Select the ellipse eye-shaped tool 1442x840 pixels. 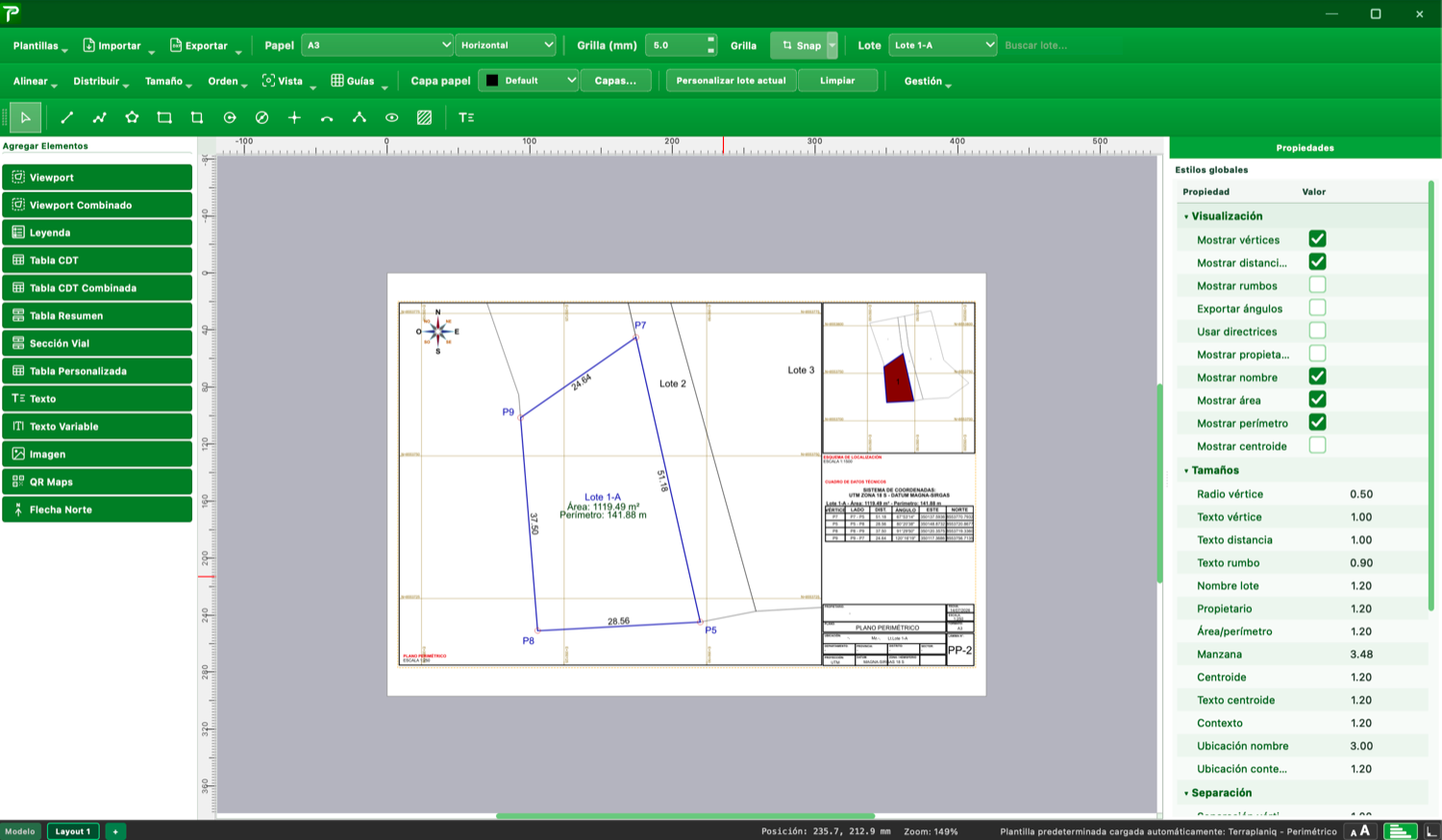point(391,117)
